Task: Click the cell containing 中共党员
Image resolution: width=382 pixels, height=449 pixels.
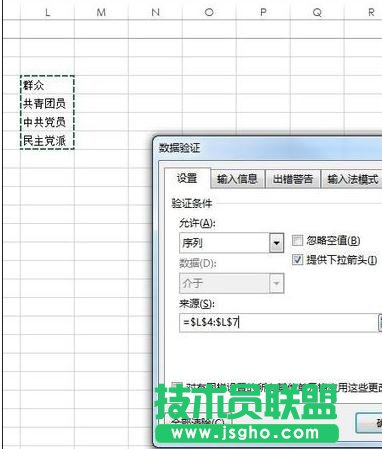Action: pos(47,122)
